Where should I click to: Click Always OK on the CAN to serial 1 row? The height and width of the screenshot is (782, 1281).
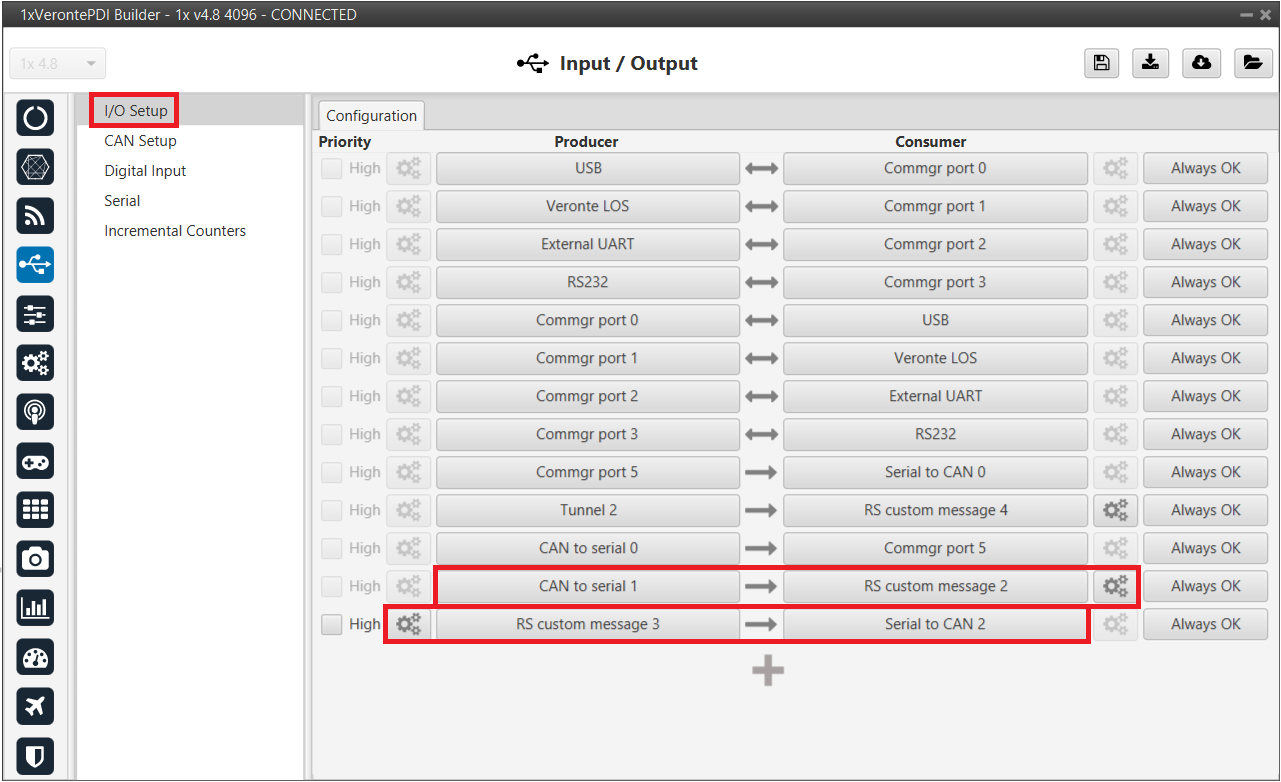coord(1205,587)
